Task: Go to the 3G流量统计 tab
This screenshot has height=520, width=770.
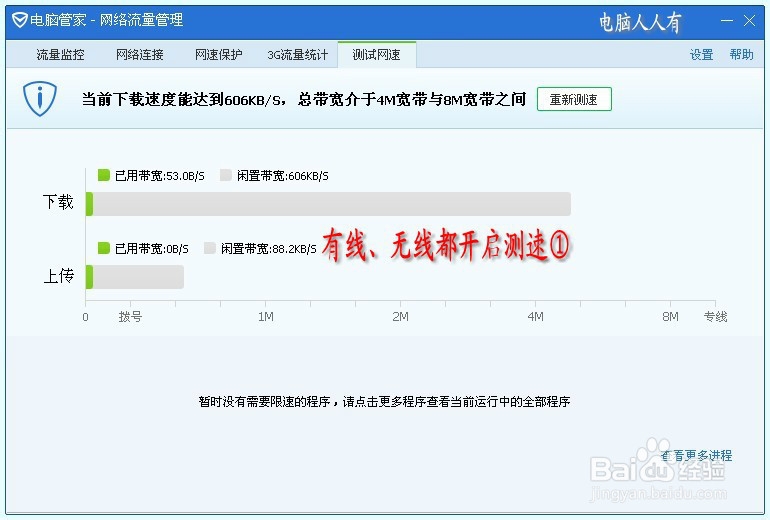Action: tap(298, 55)
